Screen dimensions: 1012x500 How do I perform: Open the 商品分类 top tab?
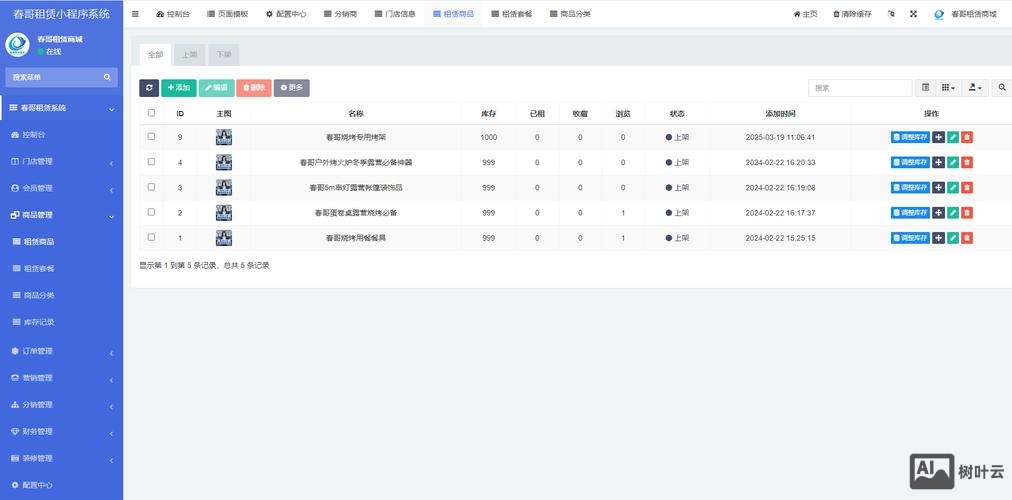pos(570,14)
